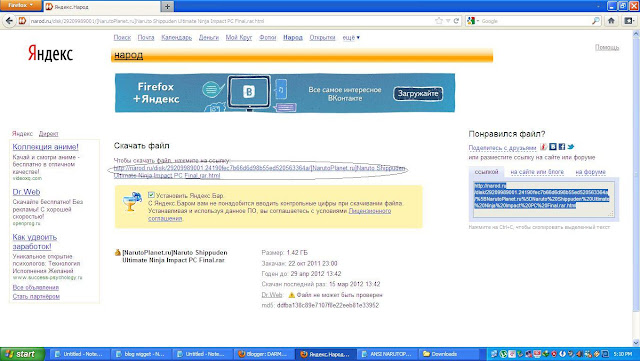The height and width of the screenshot is (361, 640).
Task: Open the URL history dropdown arrow
Action: (x=448, y=21)
